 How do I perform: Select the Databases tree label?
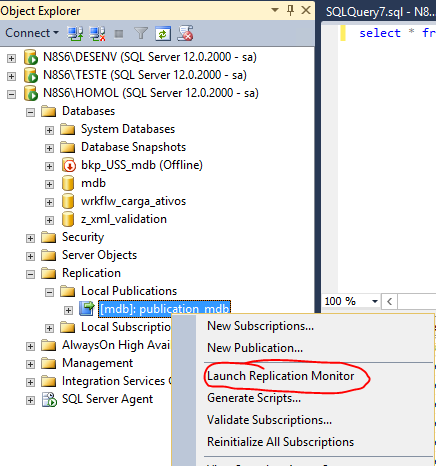(x=88, y=111)
